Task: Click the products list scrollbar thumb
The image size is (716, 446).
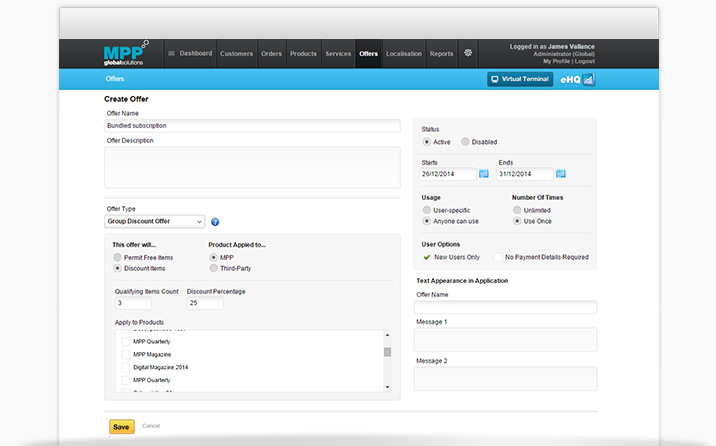Action: 387,352
